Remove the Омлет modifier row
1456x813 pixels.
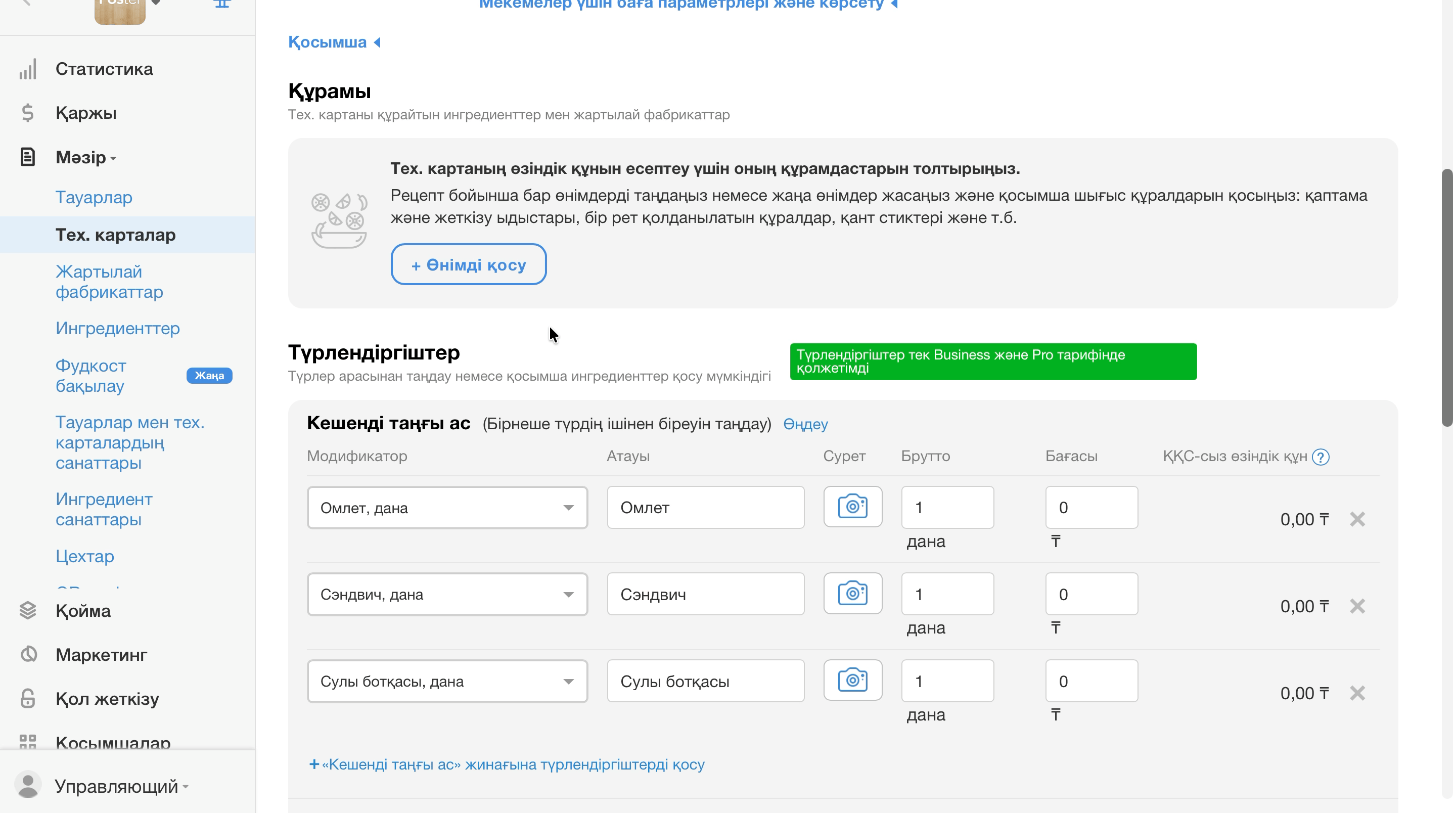click(x=1357, y=519)
